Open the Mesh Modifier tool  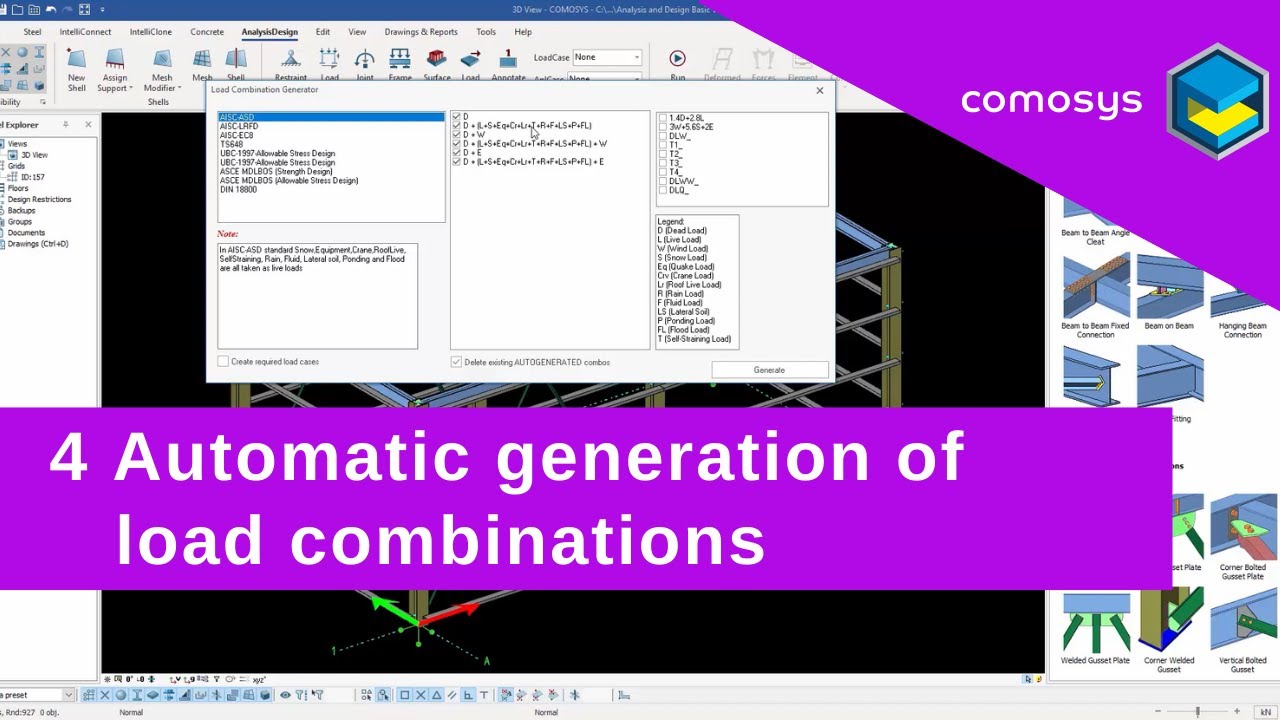pos(162,69)
